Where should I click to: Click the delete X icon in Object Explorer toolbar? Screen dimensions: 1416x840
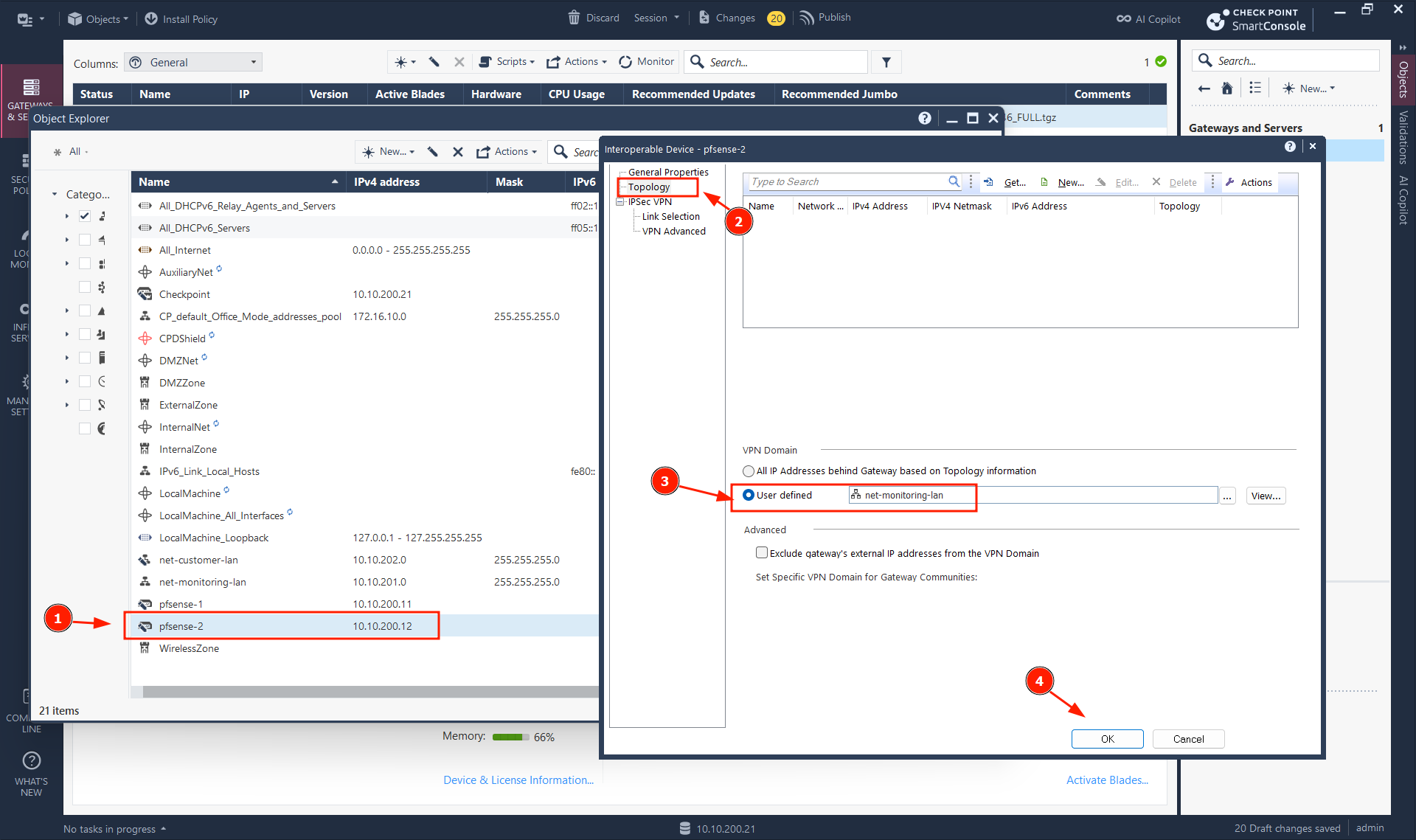point(458,152)
